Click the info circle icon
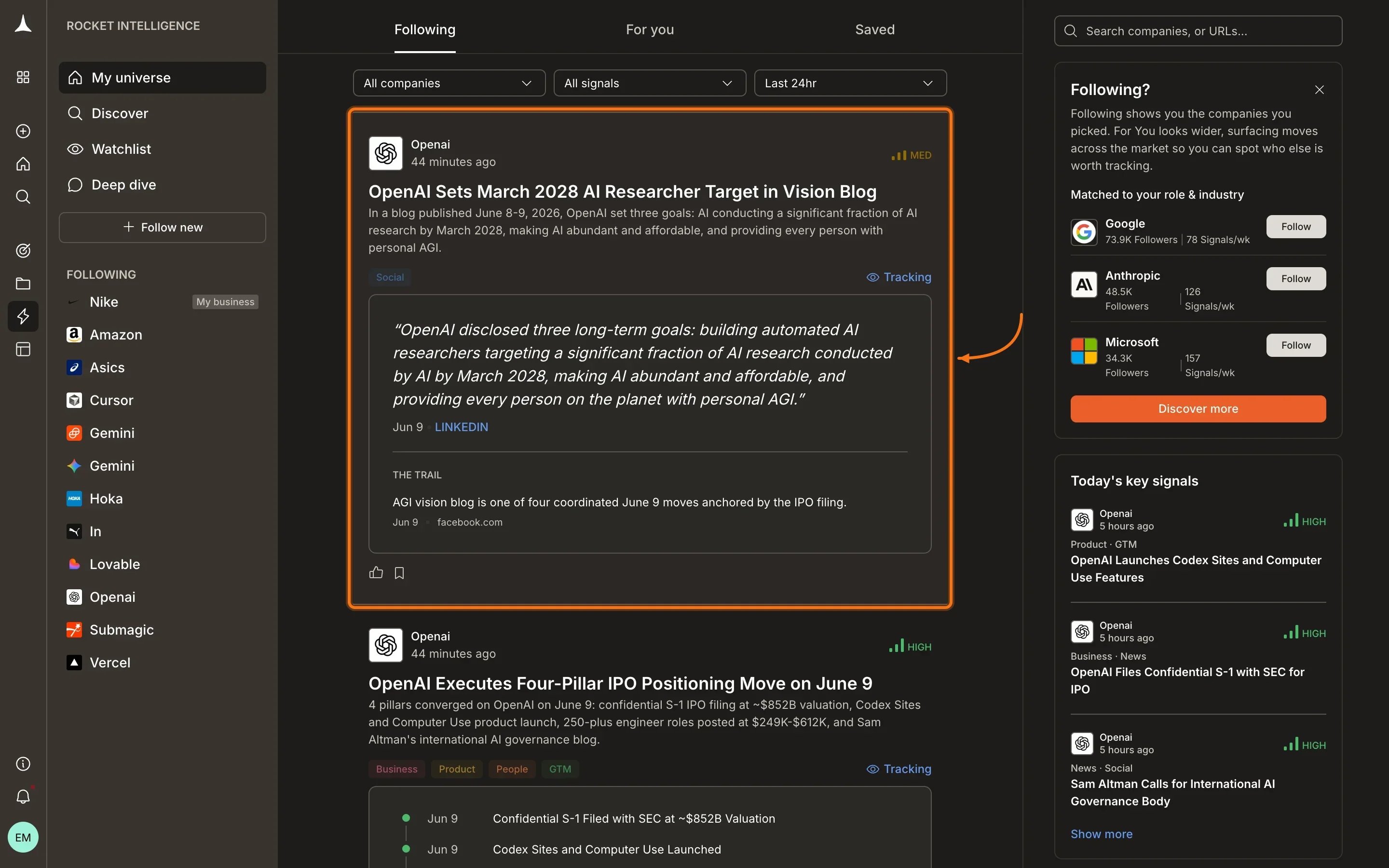Screen dimensions: 1389x868 coord(23,763)
